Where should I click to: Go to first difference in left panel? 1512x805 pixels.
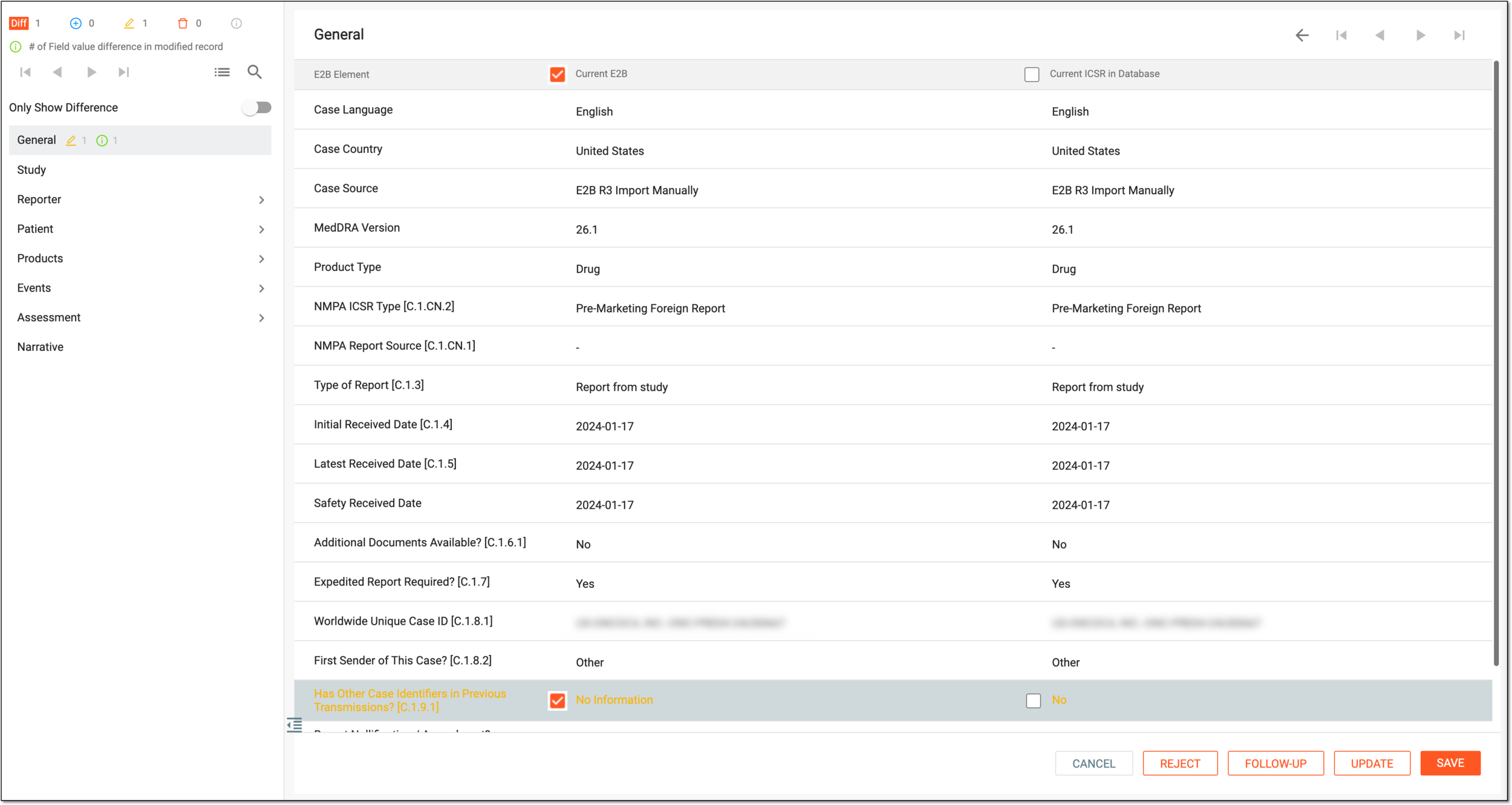pyautogui.click(x=25, y=72)
